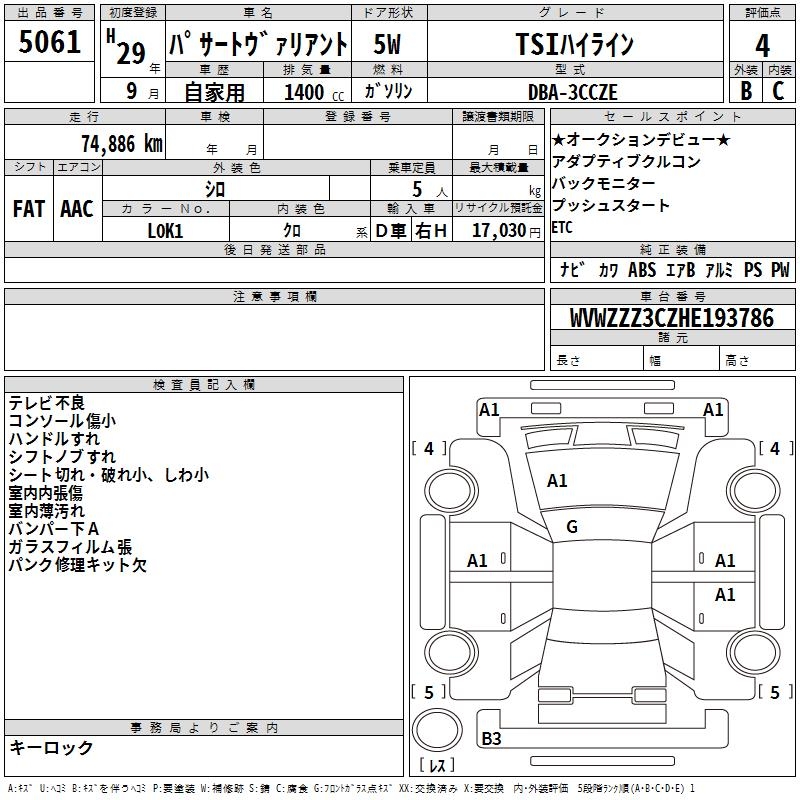This screenshot has height=800, width=800.
Task: Select the exterior color シロ
Action: point(215,190)
